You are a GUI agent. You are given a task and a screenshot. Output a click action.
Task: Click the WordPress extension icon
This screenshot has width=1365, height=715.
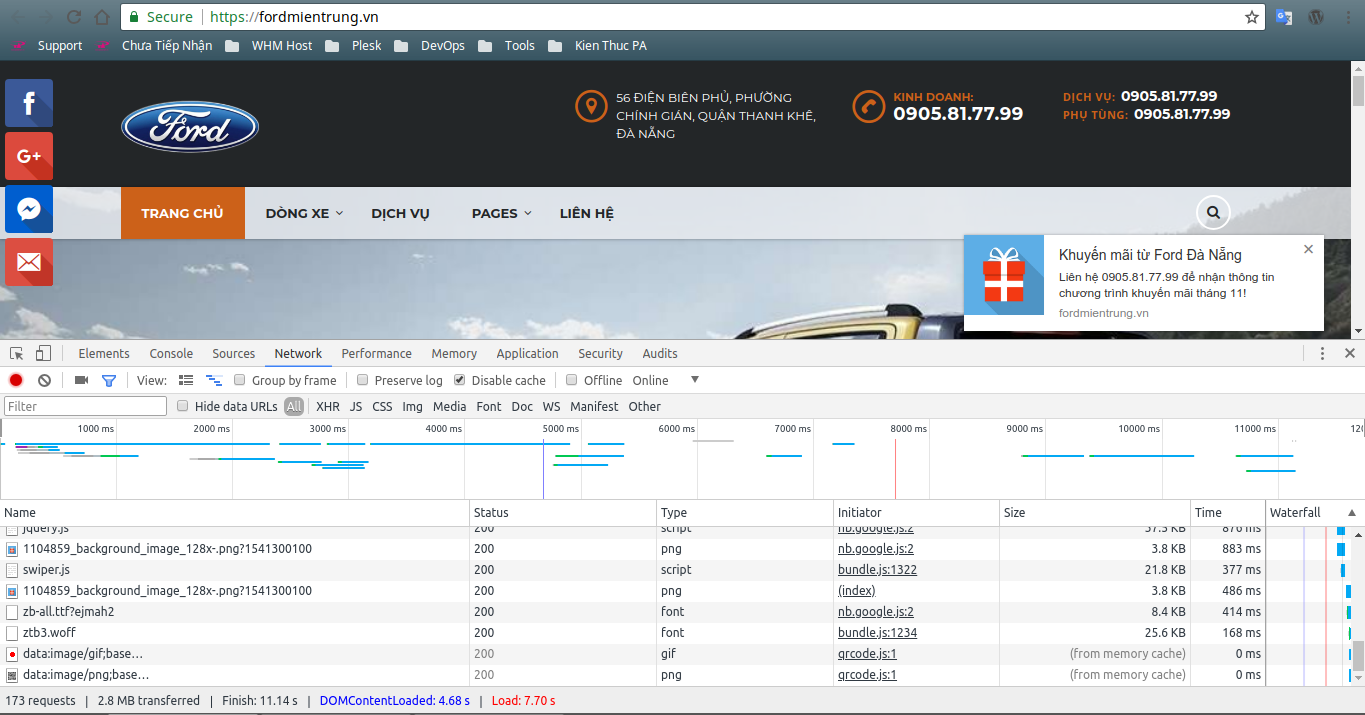1317,17
